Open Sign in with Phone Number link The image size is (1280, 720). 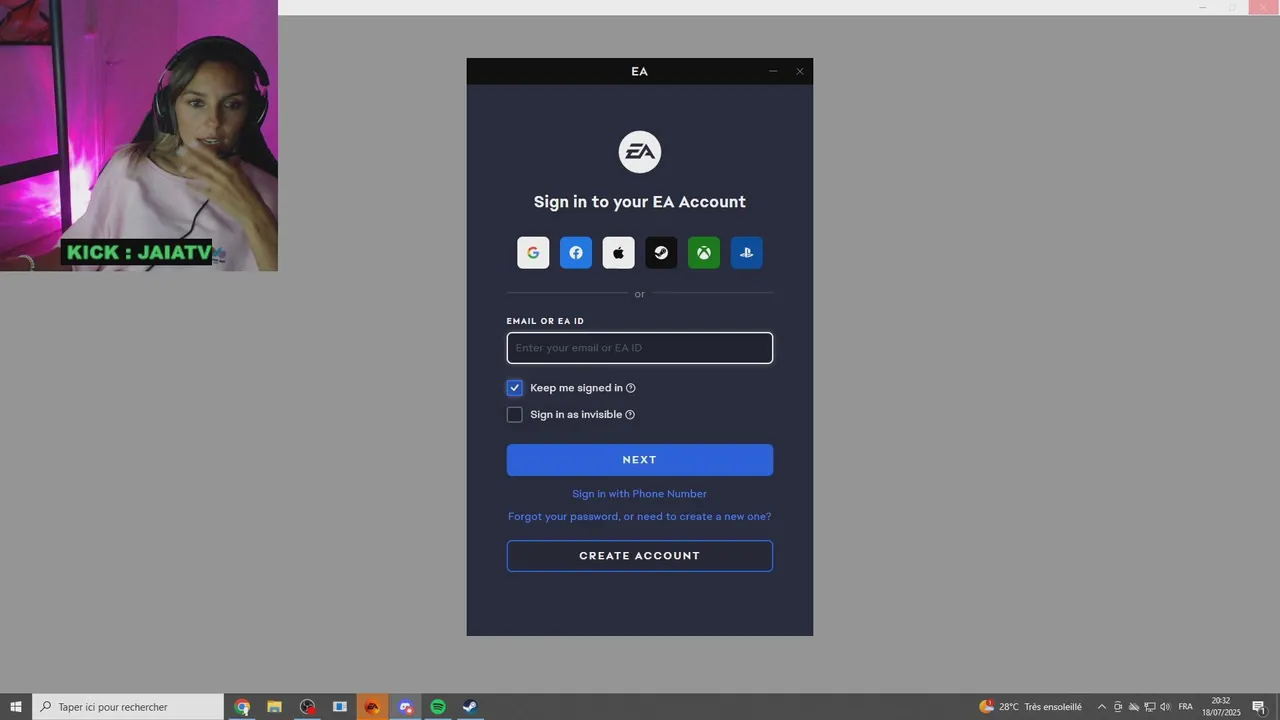click(x=640, y=494)
